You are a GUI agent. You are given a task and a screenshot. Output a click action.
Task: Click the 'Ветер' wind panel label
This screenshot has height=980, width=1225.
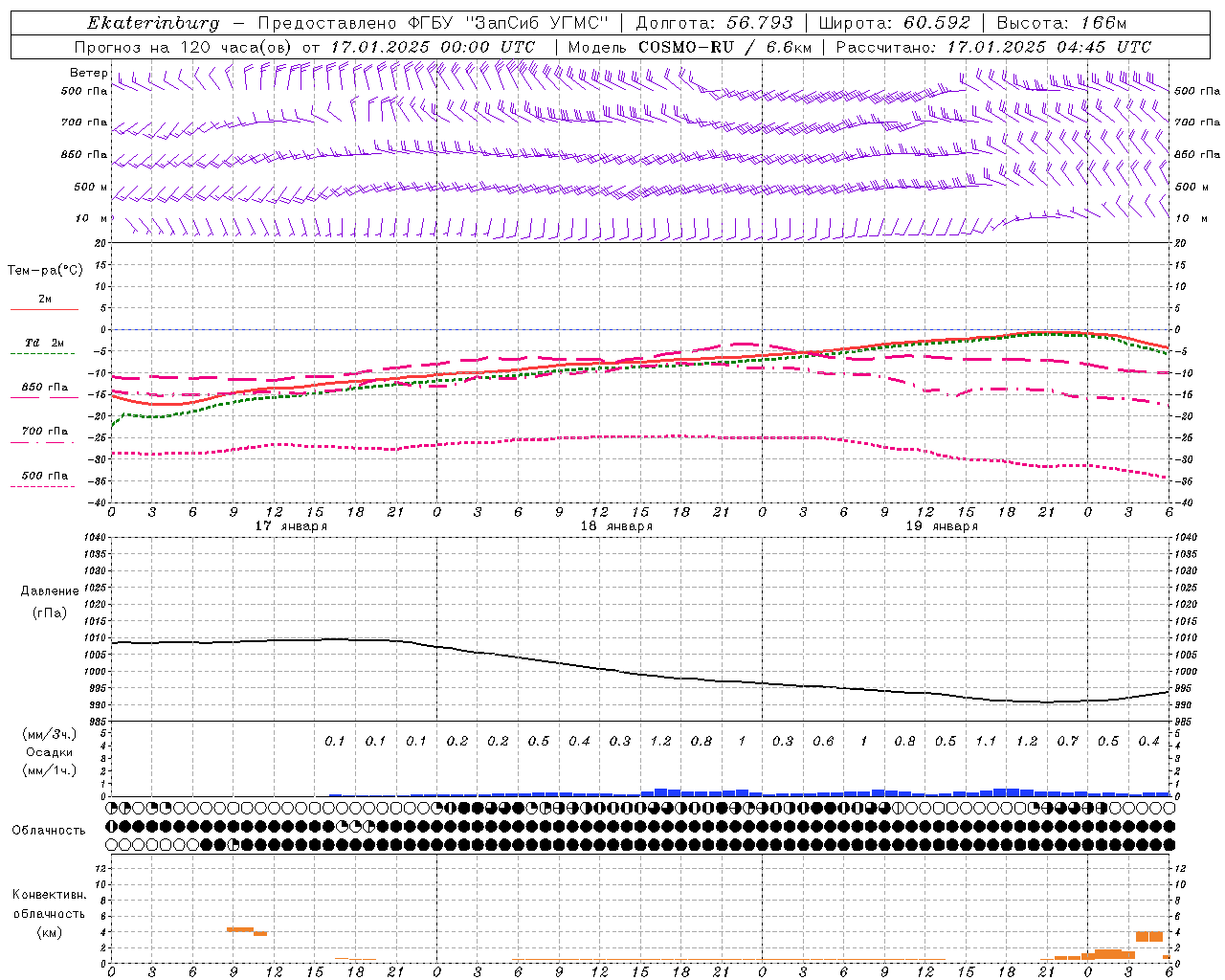[88, 73]
